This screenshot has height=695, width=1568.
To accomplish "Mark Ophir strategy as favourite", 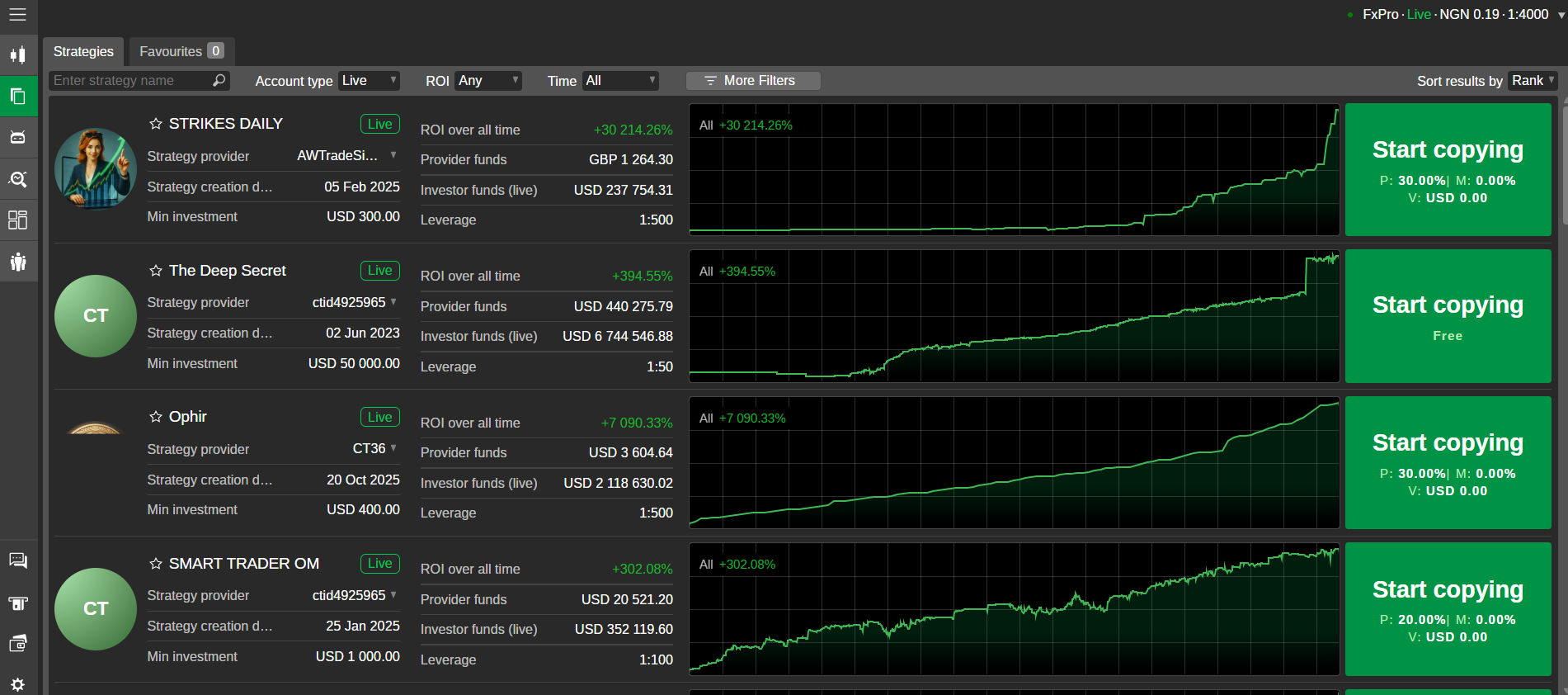I will [x=156, y=417].
